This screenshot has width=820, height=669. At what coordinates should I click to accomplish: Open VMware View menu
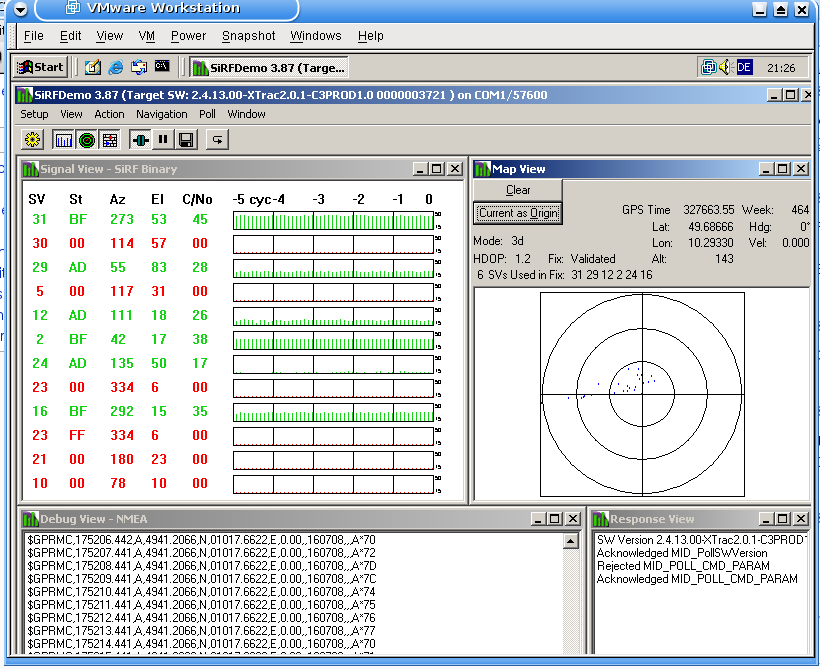(x=110, y=36)
